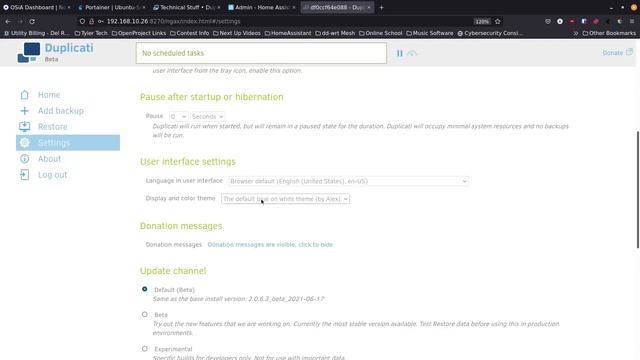Open dd-wrt Mesh bookmark folder
The image size is (640, 360).
(335, 33)
